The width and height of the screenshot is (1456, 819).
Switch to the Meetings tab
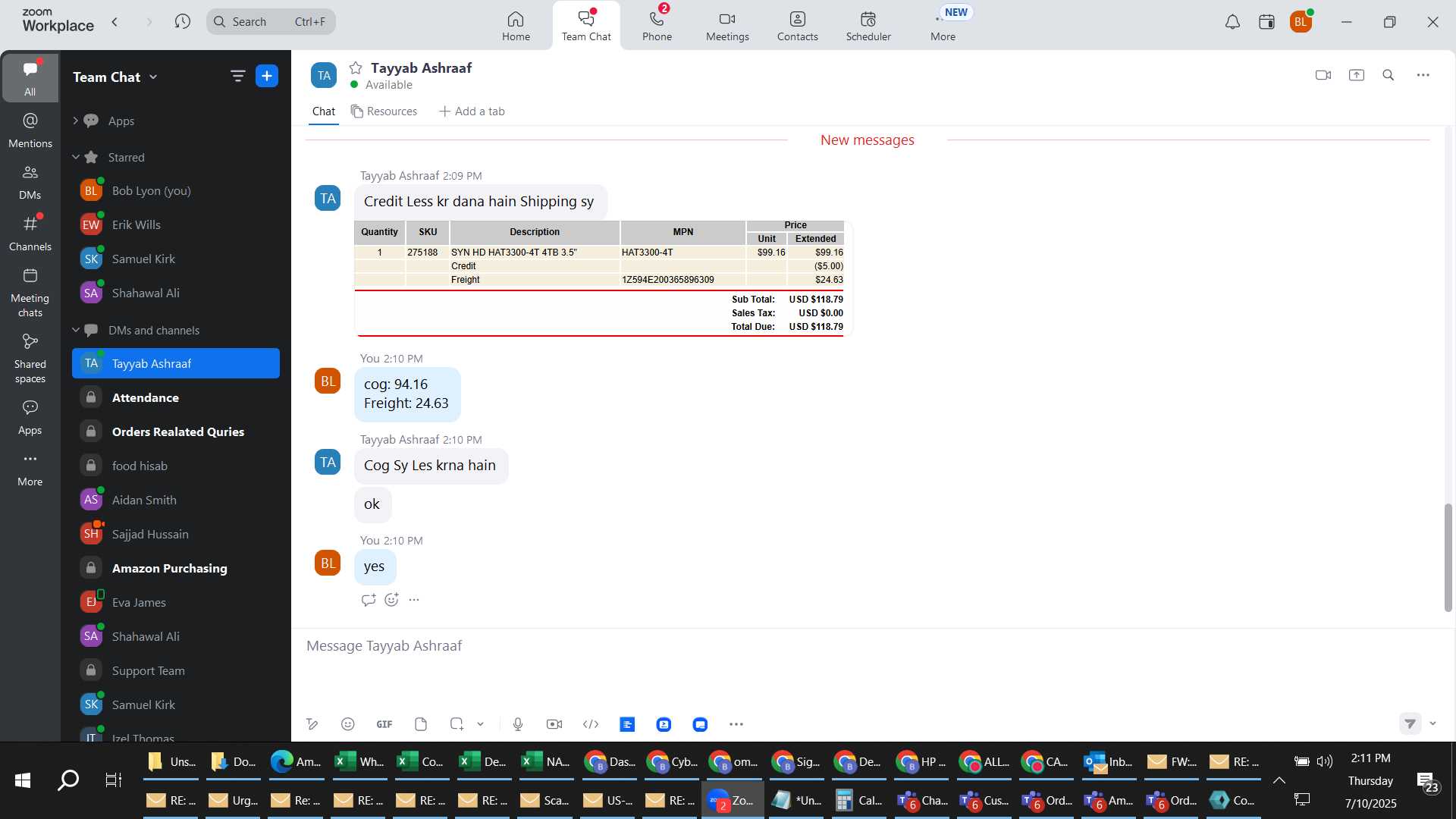[x=727, y=25]
